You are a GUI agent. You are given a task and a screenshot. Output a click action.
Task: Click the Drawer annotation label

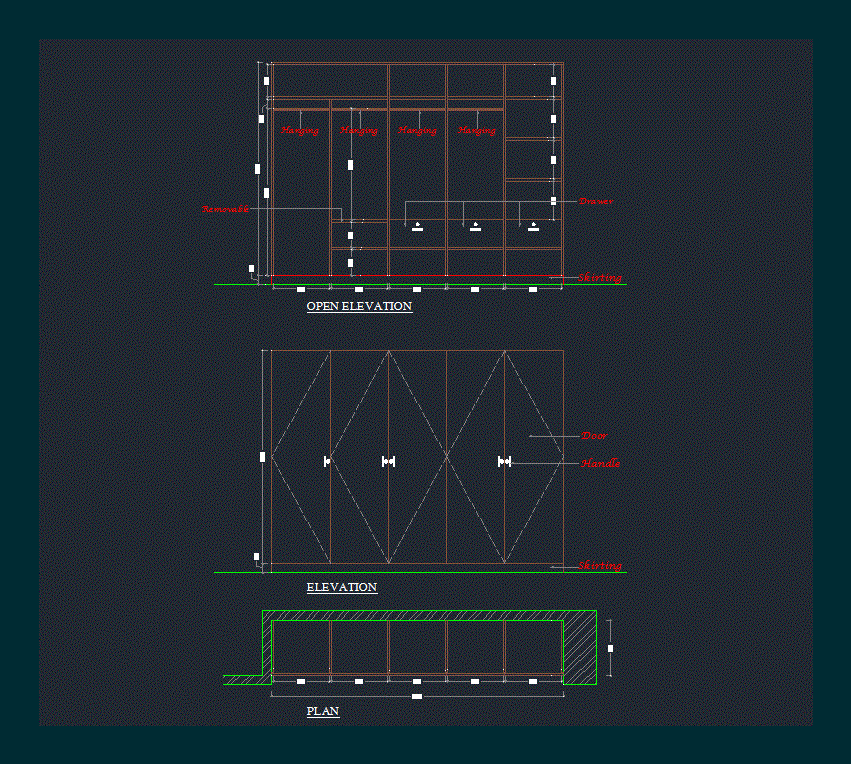tap(596, 201)
